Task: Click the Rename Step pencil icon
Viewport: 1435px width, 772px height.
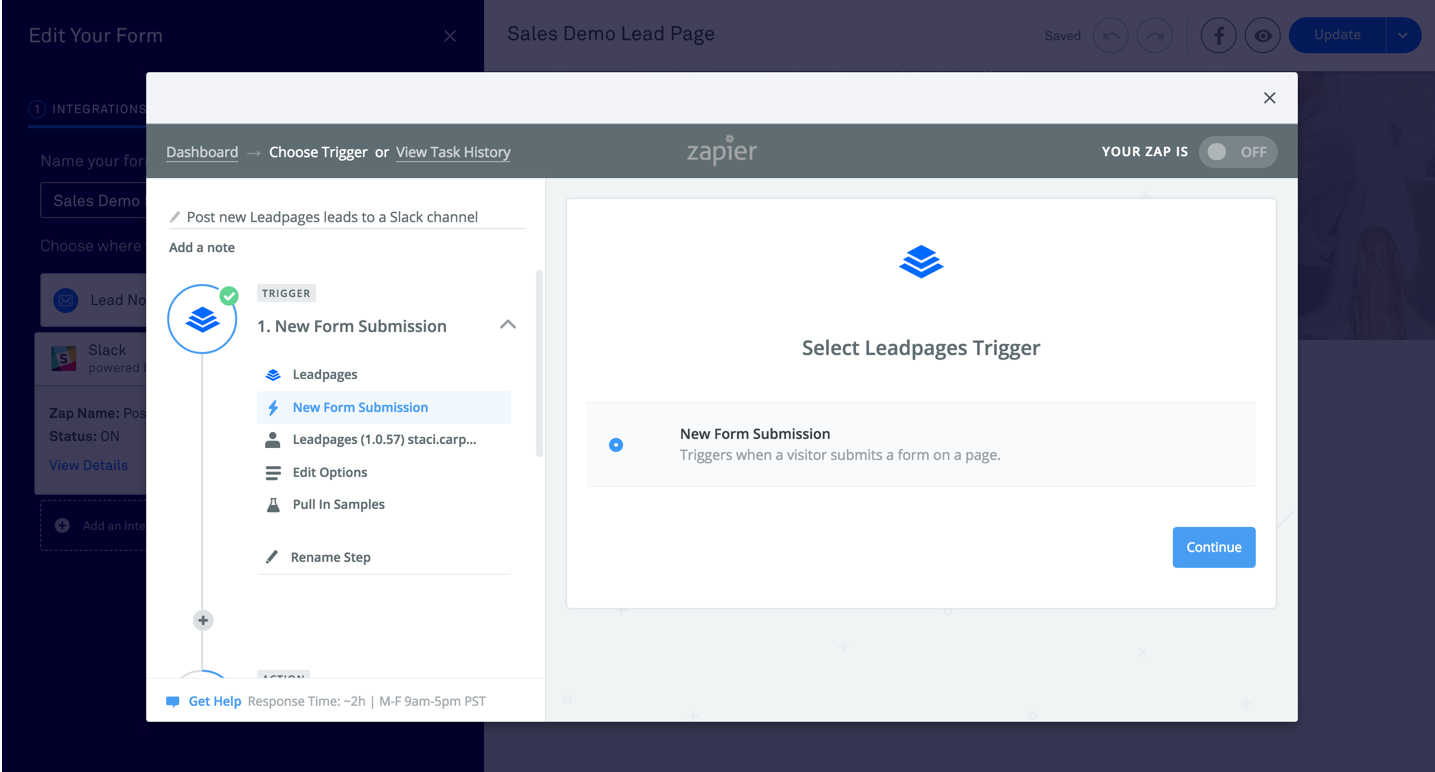Action: click(272, 557)
